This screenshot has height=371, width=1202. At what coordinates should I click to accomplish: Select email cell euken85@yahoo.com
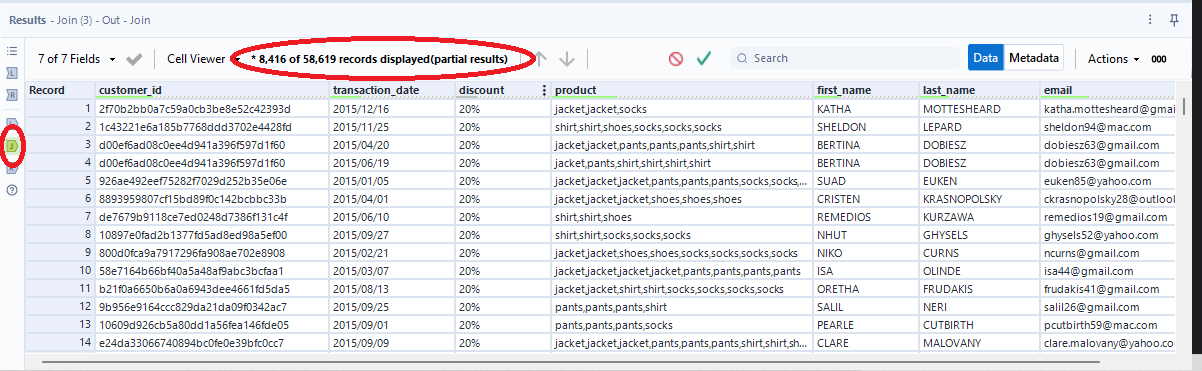[1108, 181]
